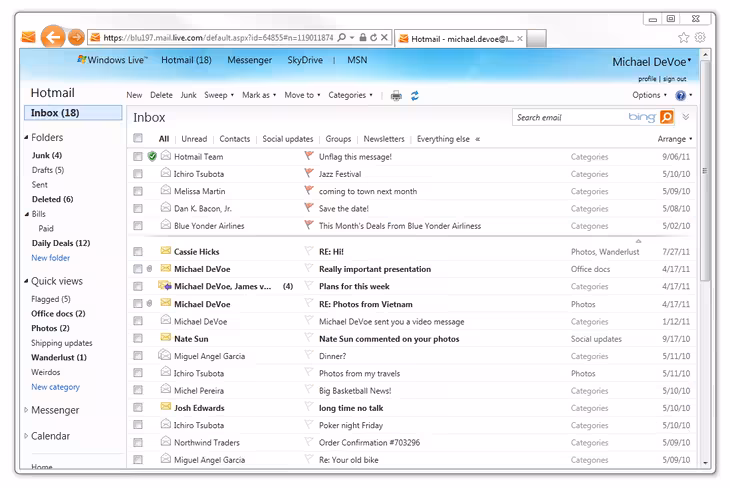Image resolution: width=730 pixels, height=488 pixels.
Task: Open SkyDrive in top navigation
Action: click(x=304, y=60)
